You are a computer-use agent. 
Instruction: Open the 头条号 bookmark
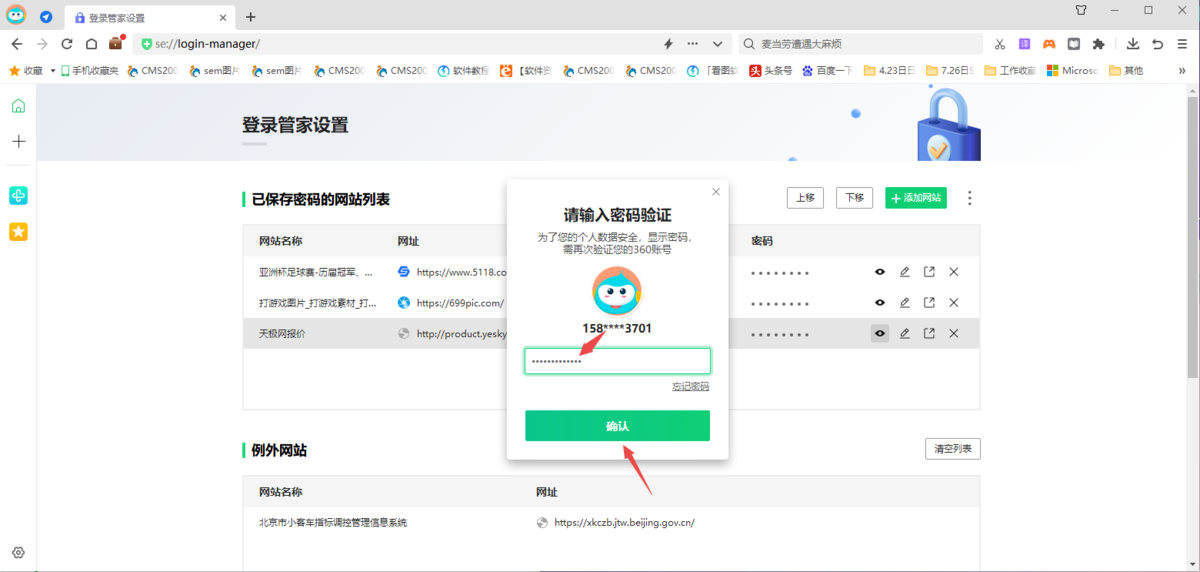pyautogui.click(x=770, y=71)
